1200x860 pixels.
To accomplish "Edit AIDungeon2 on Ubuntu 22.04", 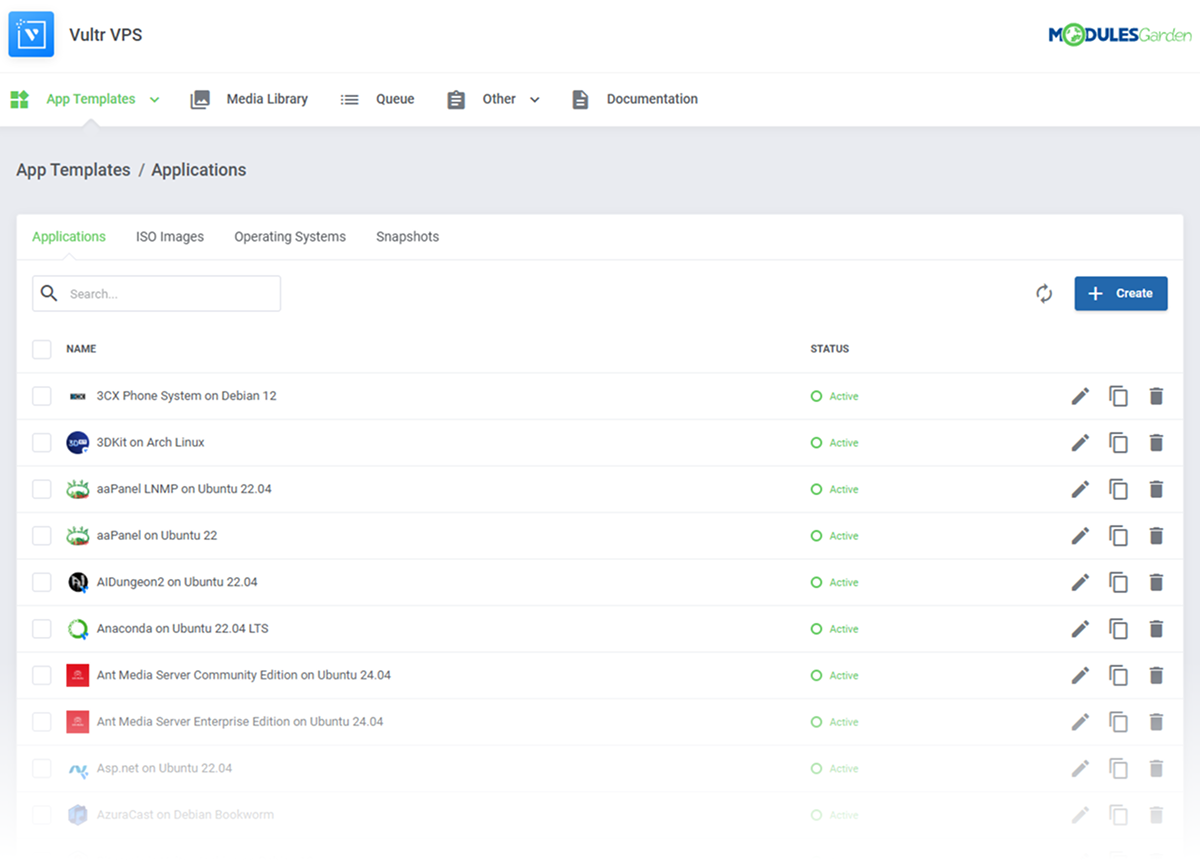I will pyautogui.click(x=1080, y=582).
